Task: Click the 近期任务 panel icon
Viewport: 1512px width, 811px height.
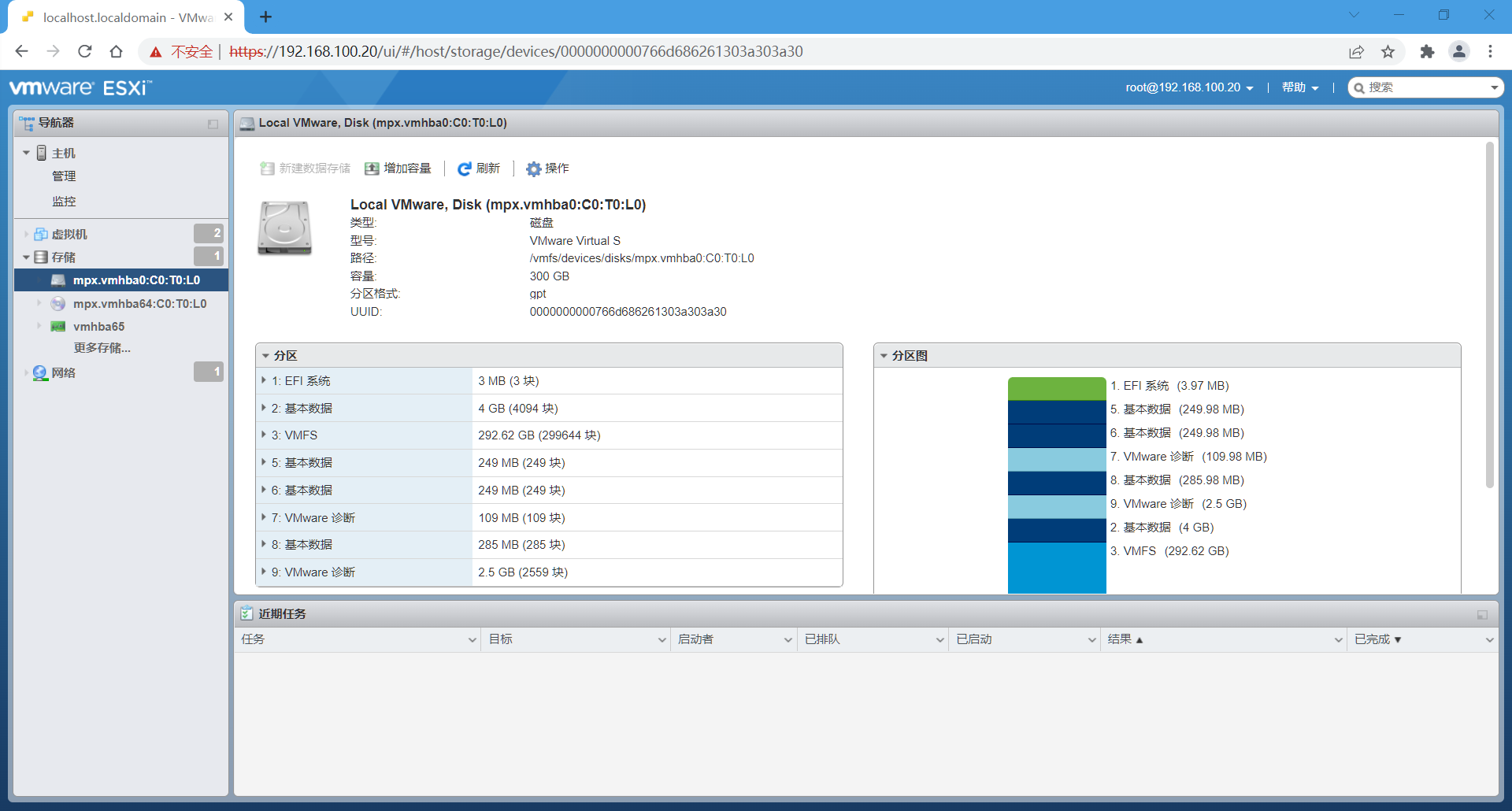Action: click(247, 613)
